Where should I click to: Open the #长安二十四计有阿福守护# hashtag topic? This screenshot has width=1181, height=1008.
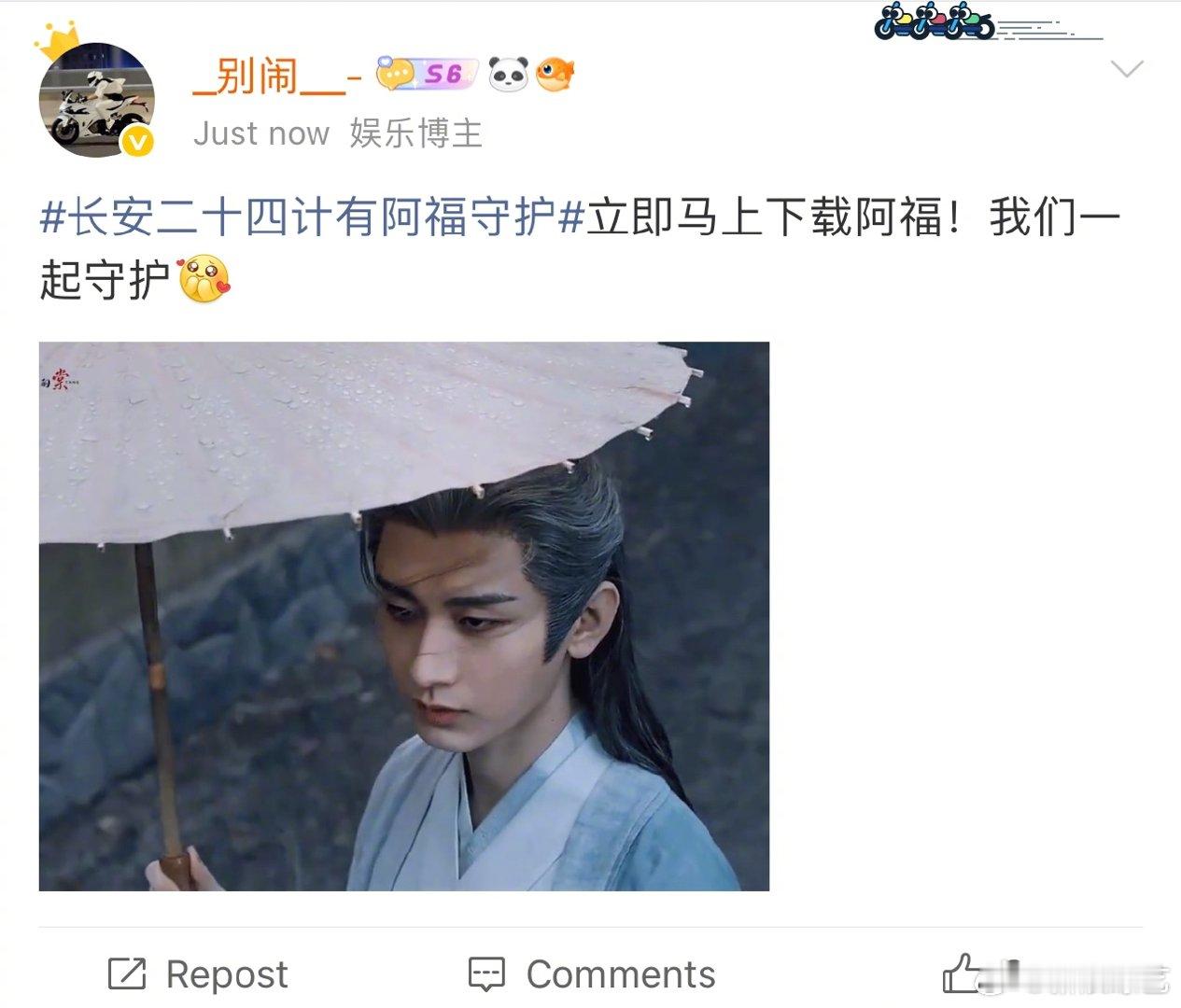(312, 217)
